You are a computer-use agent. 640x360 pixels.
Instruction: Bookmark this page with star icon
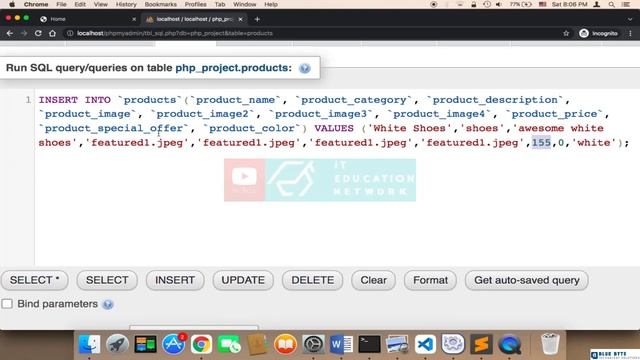(x=566, y=33)
